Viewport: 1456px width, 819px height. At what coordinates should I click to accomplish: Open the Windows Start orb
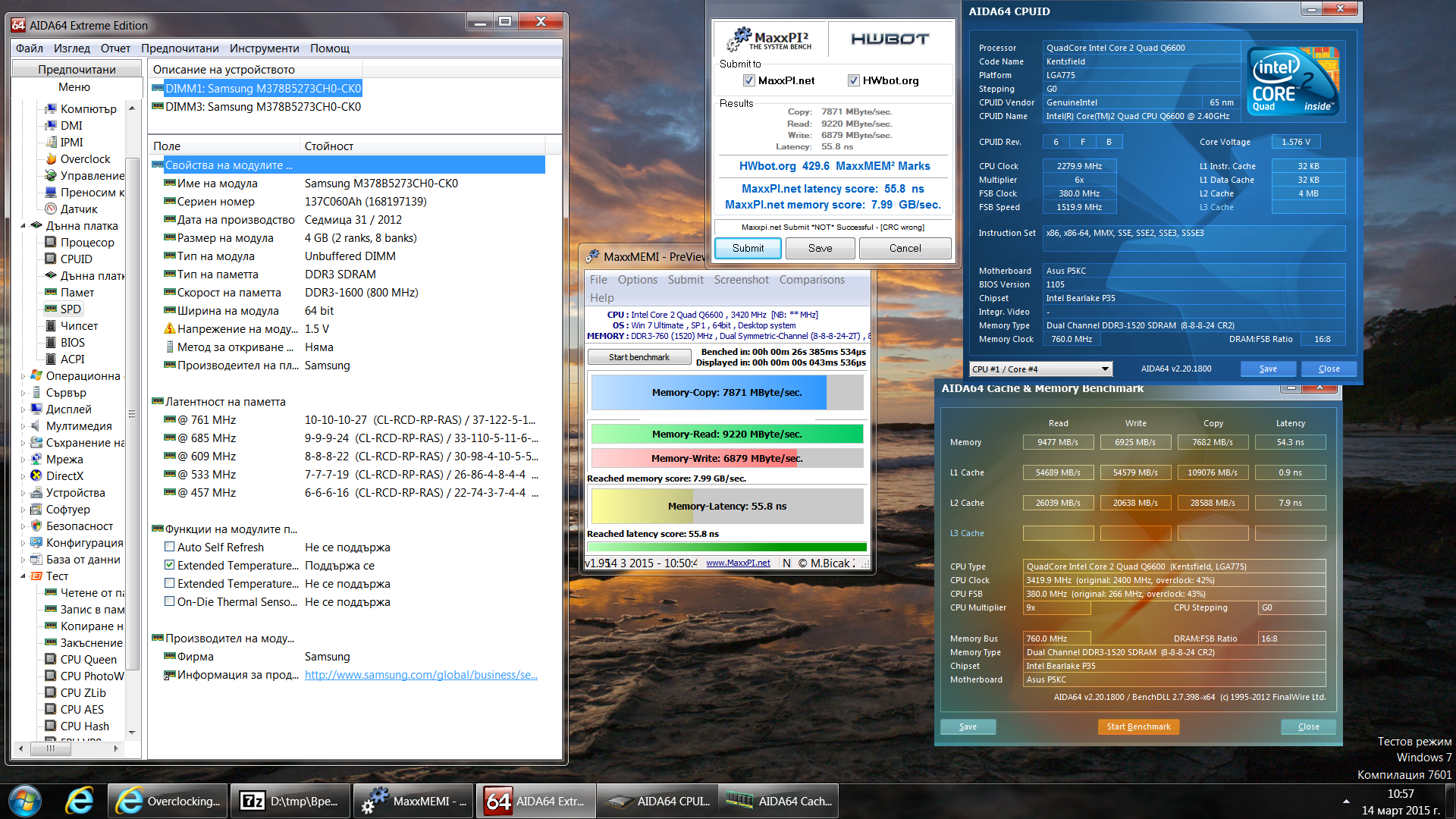coord(24,801)
